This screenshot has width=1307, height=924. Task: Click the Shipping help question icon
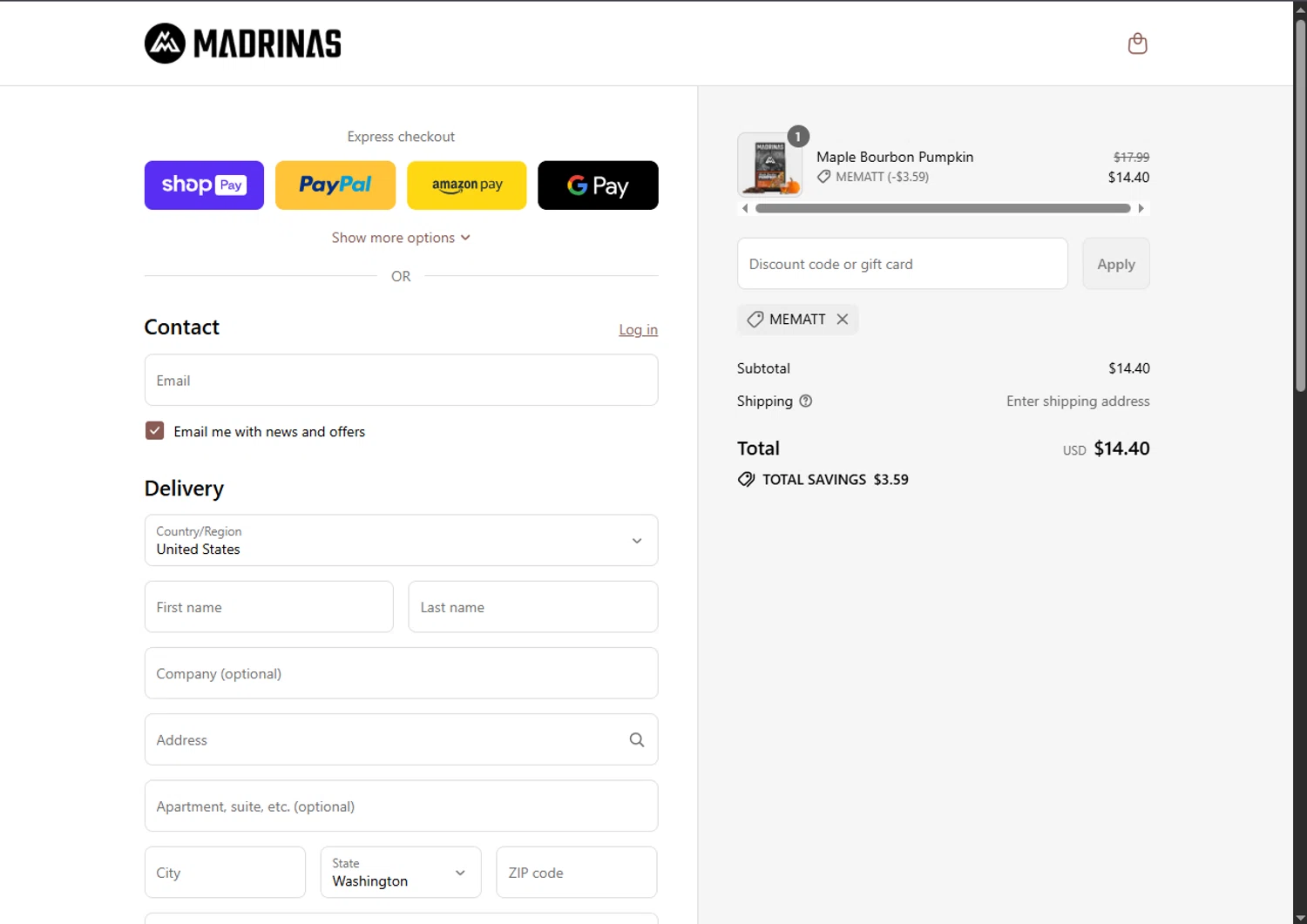pos(806,401)
